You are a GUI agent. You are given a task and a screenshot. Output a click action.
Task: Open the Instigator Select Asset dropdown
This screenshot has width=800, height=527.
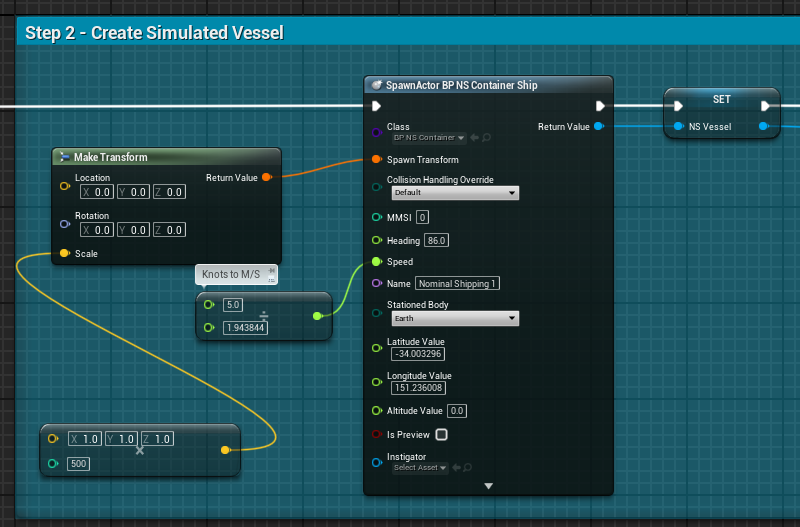[420, 467]
